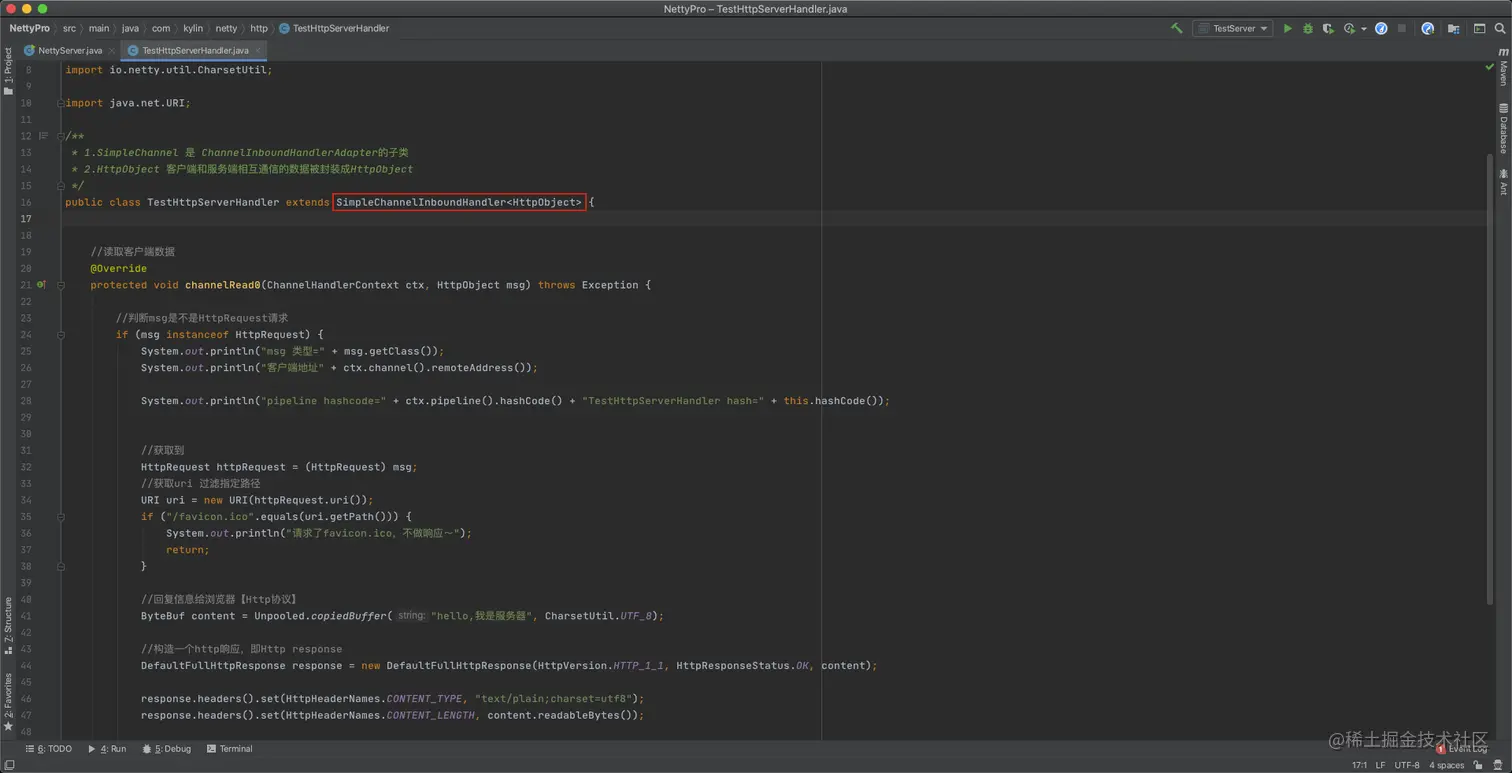
Task: Collapse the Javadoc comment fold at line 12
Action: 60,136
